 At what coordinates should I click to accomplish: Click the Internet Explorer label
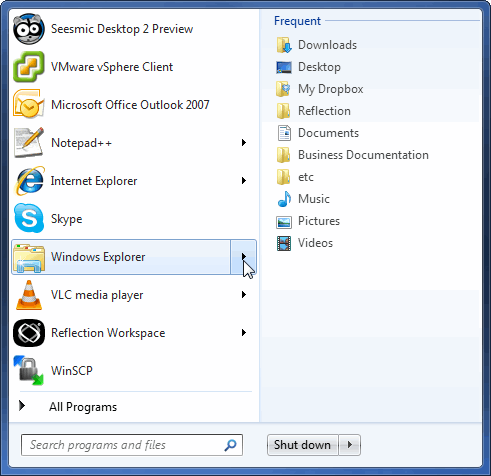(94, 181)
